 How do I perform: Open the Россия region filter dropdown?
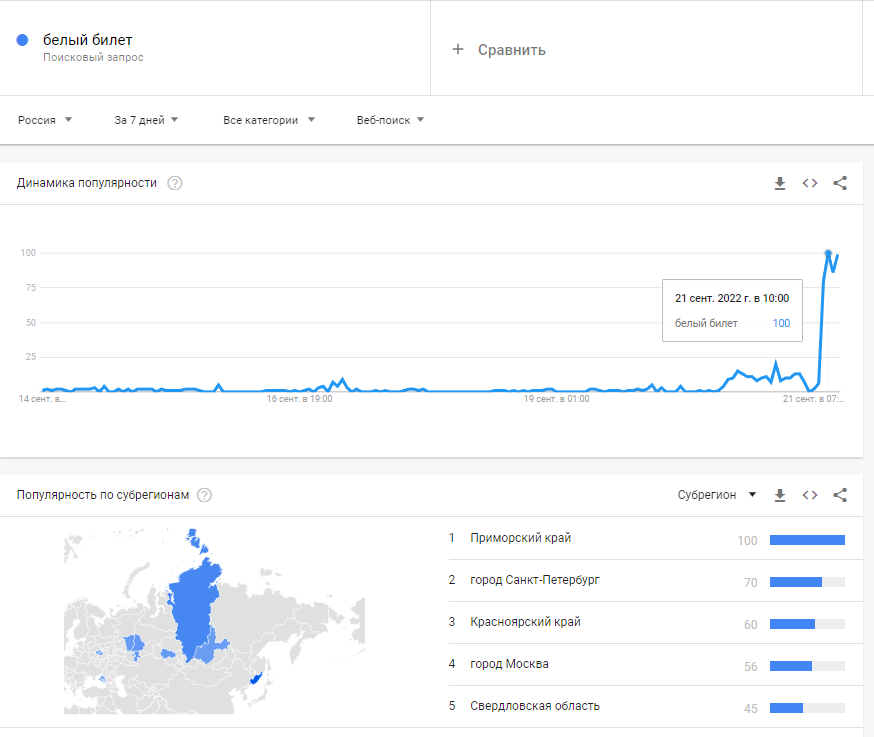(x=44, y=119)
